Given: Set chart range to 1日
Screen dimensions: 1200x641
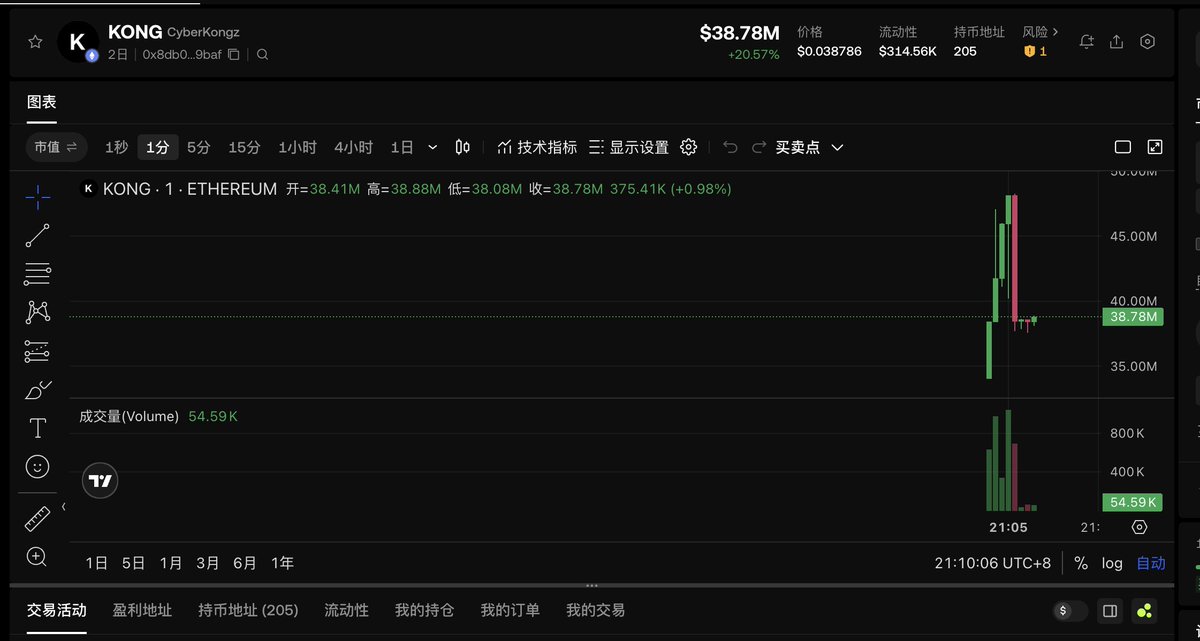Looking at the screenshot, I should coord(97,563).
